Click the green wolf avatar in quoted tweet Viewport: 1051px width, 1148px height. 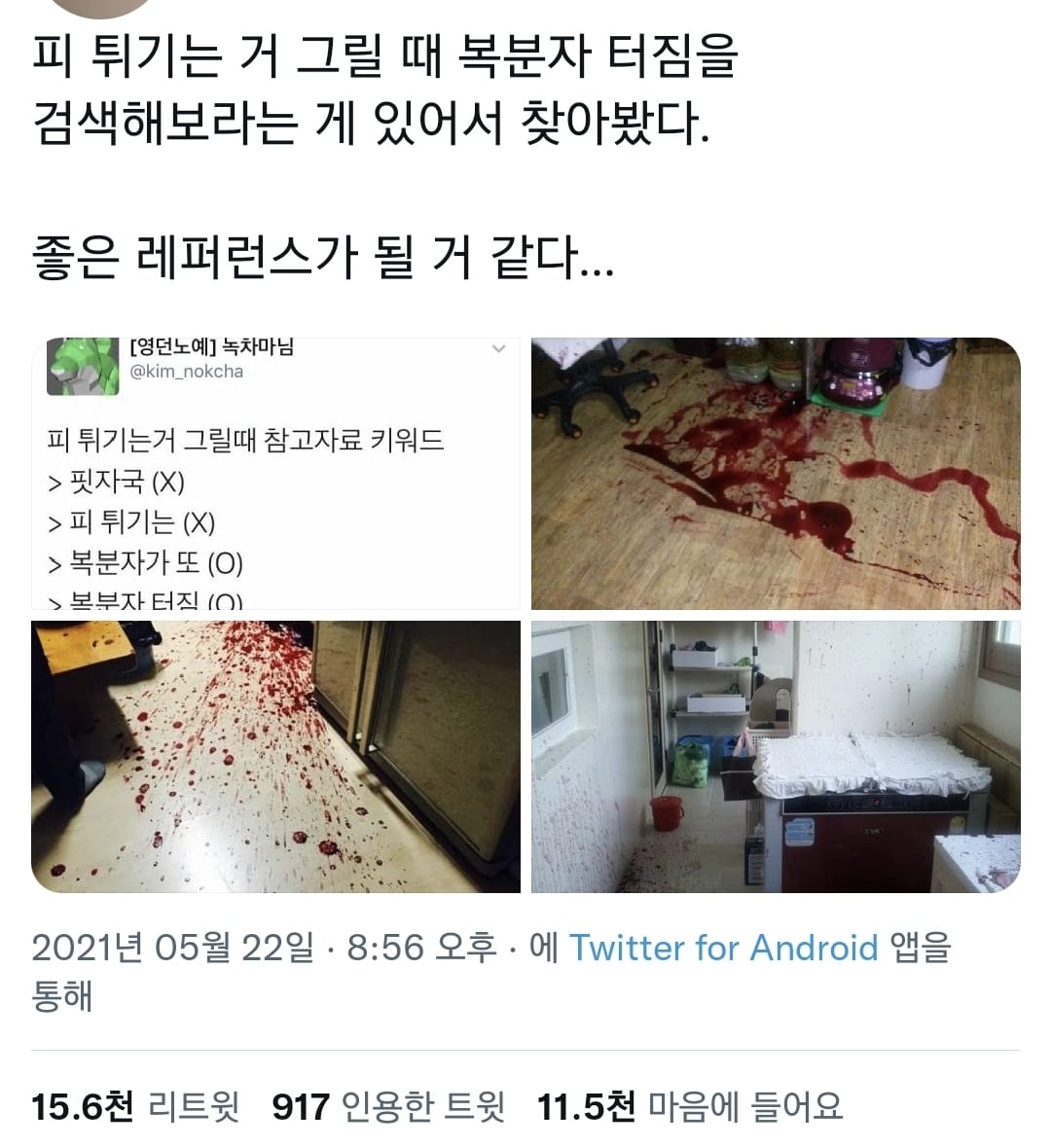83,367
